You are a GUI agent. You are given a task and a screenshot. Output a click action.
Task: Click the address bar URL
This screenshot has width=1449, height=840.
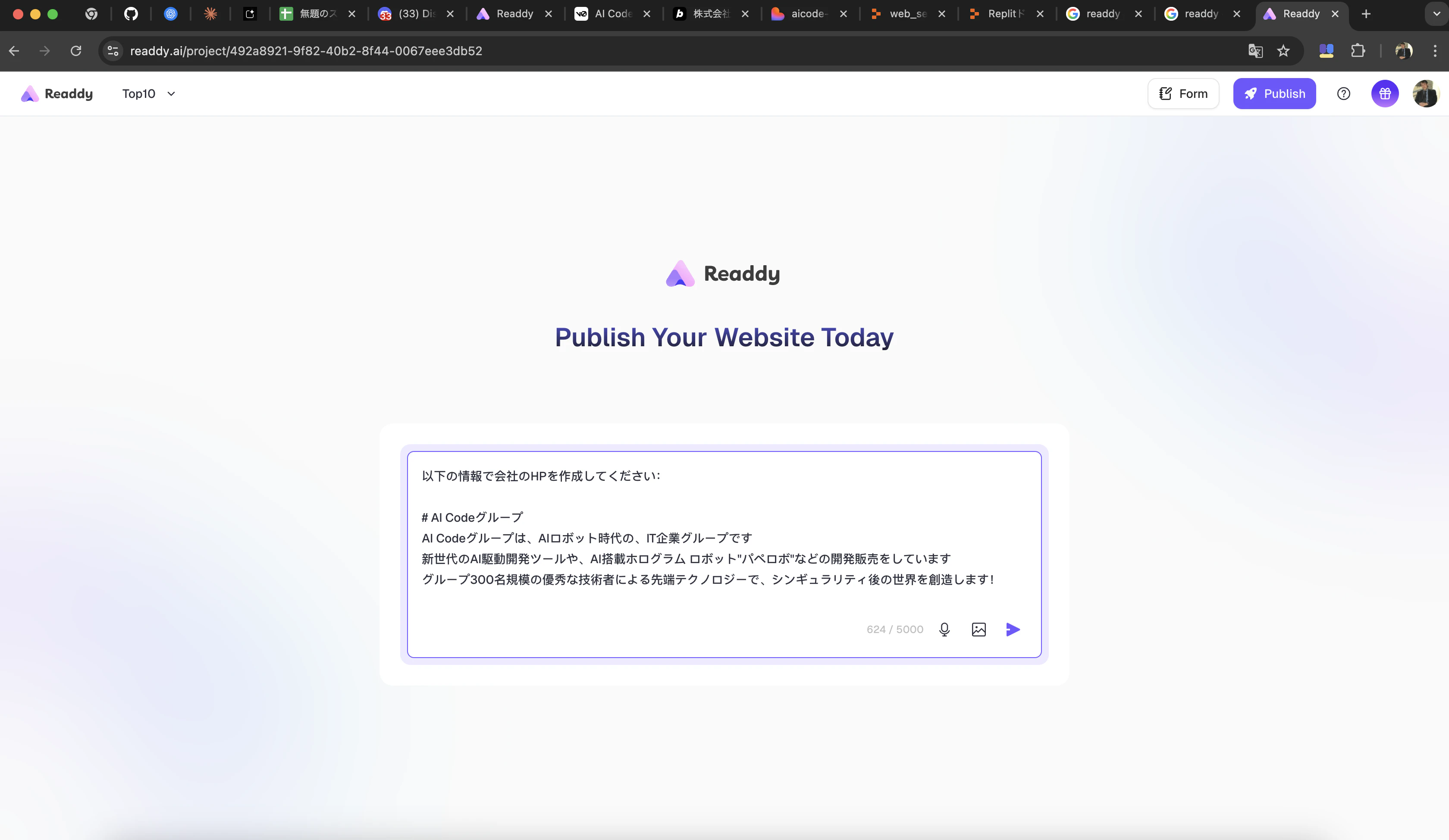(306, 51)
